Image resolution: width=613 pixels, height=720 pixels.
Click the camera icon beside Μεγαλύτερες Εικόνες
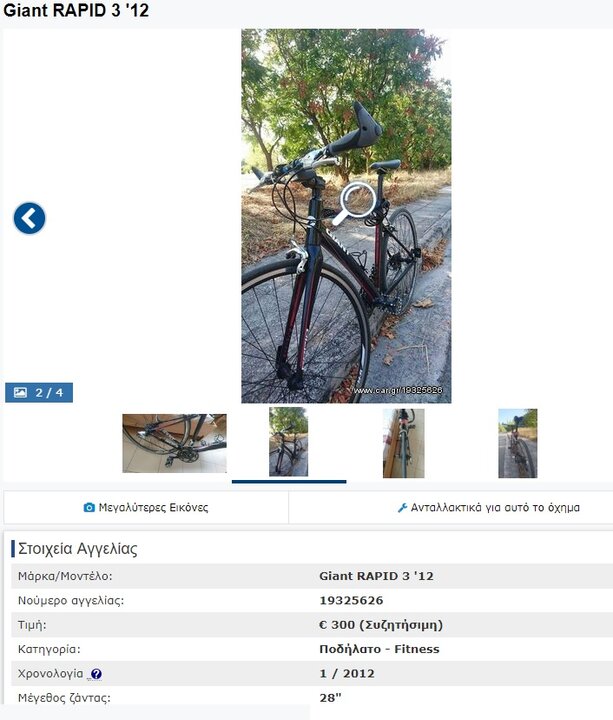pos(89,507)
